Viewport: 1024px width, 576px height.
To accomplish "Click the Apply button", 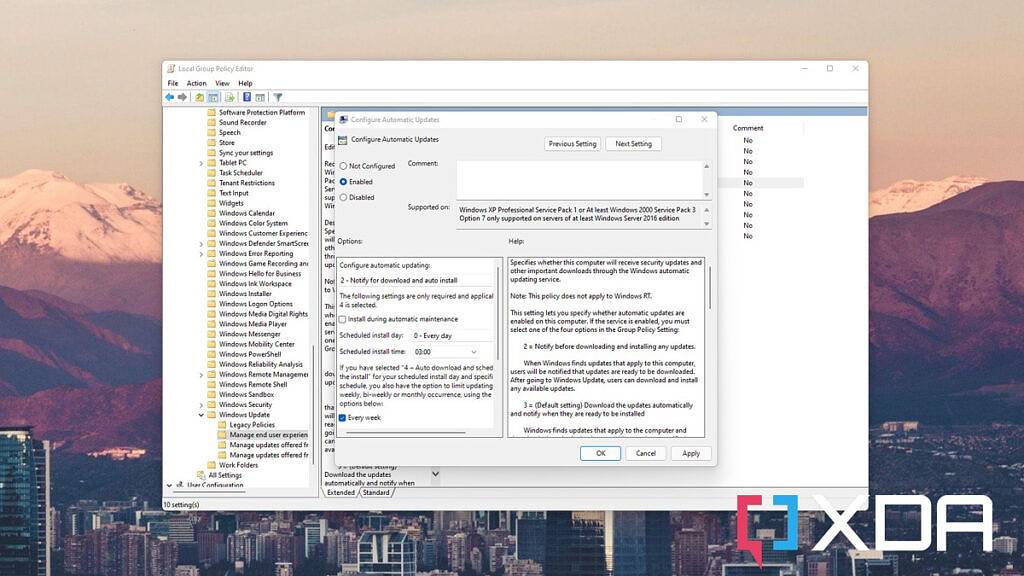I will tap(691, 453).
